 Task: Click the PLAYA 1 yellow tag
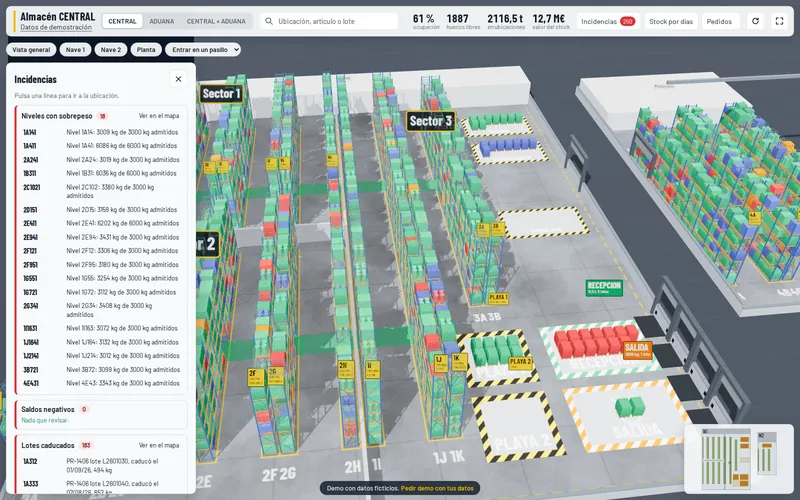498,298
